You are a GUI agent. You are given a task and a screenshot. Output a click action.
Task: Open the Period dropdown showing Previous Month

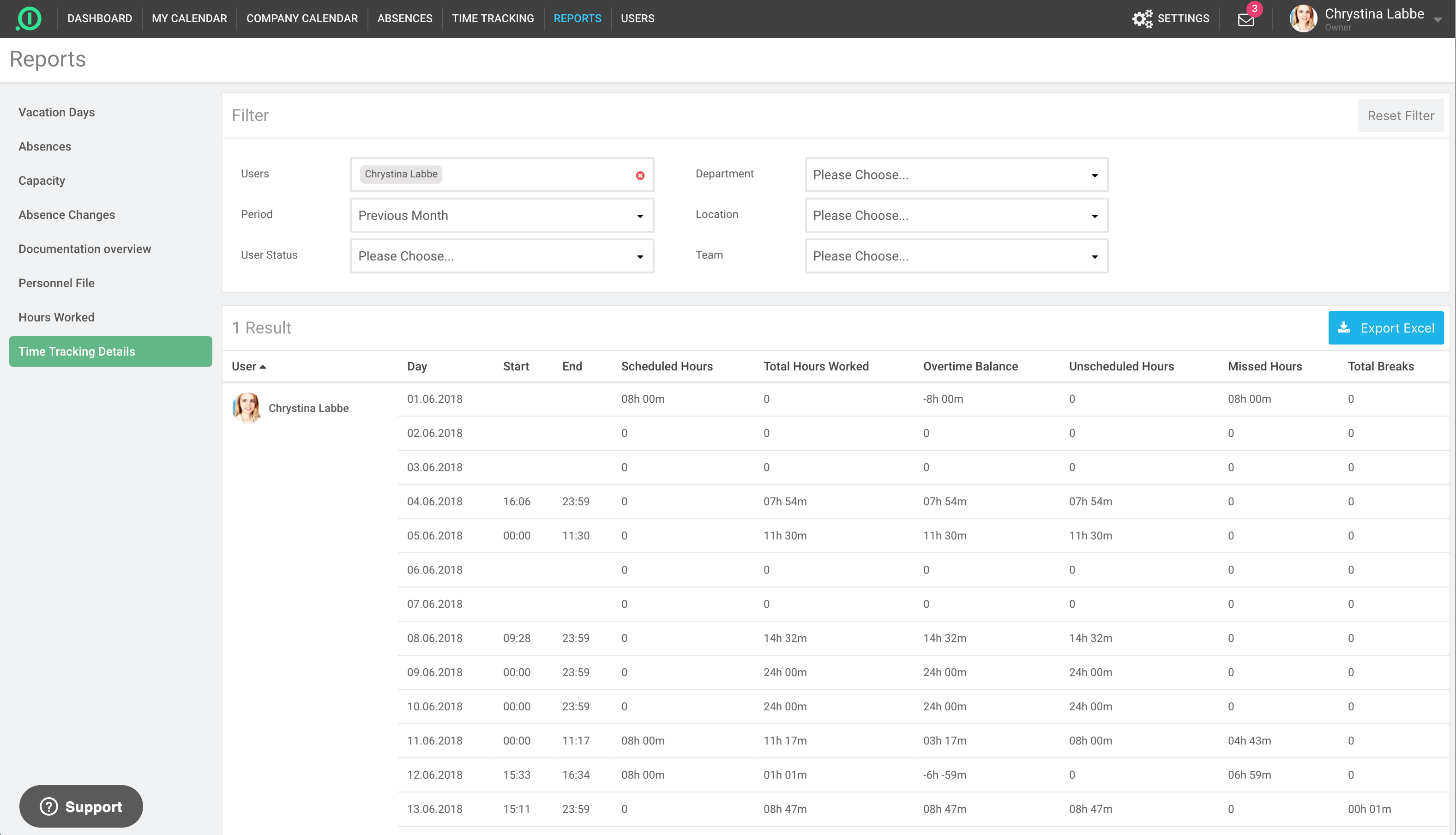point(502,216)
